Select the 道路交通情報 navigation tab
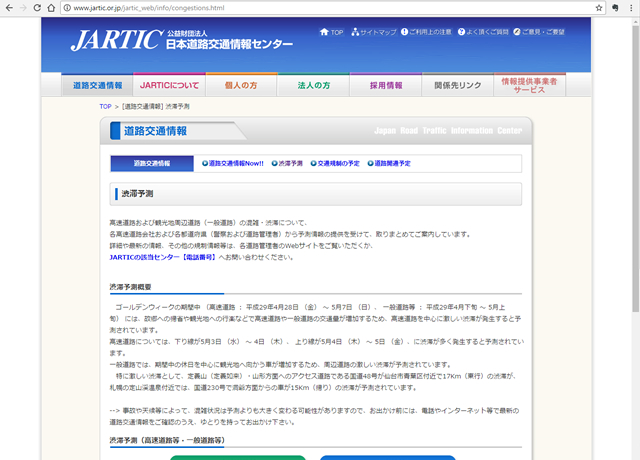 click(97, 86)
